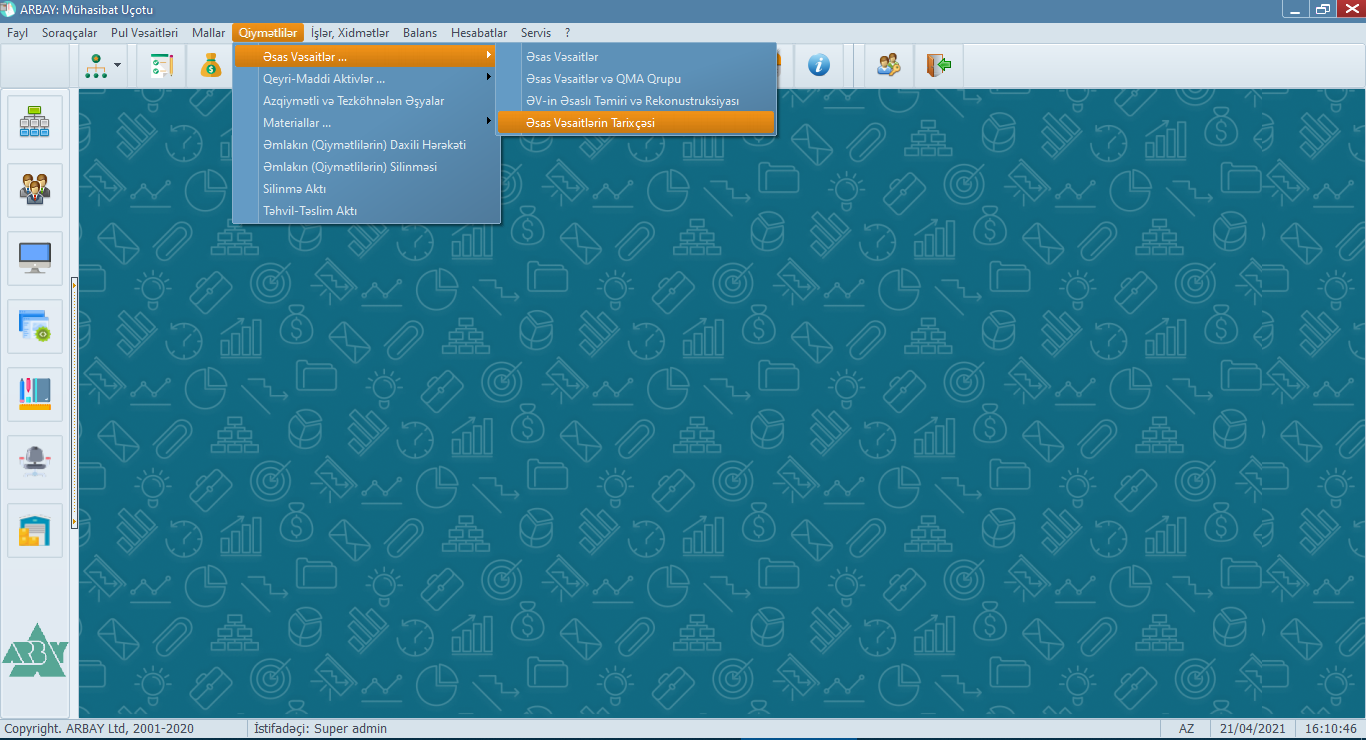This screenshot has height=740, width=1366.
Task: Click the people group sidebar icon
Action: tap(35, 190)
